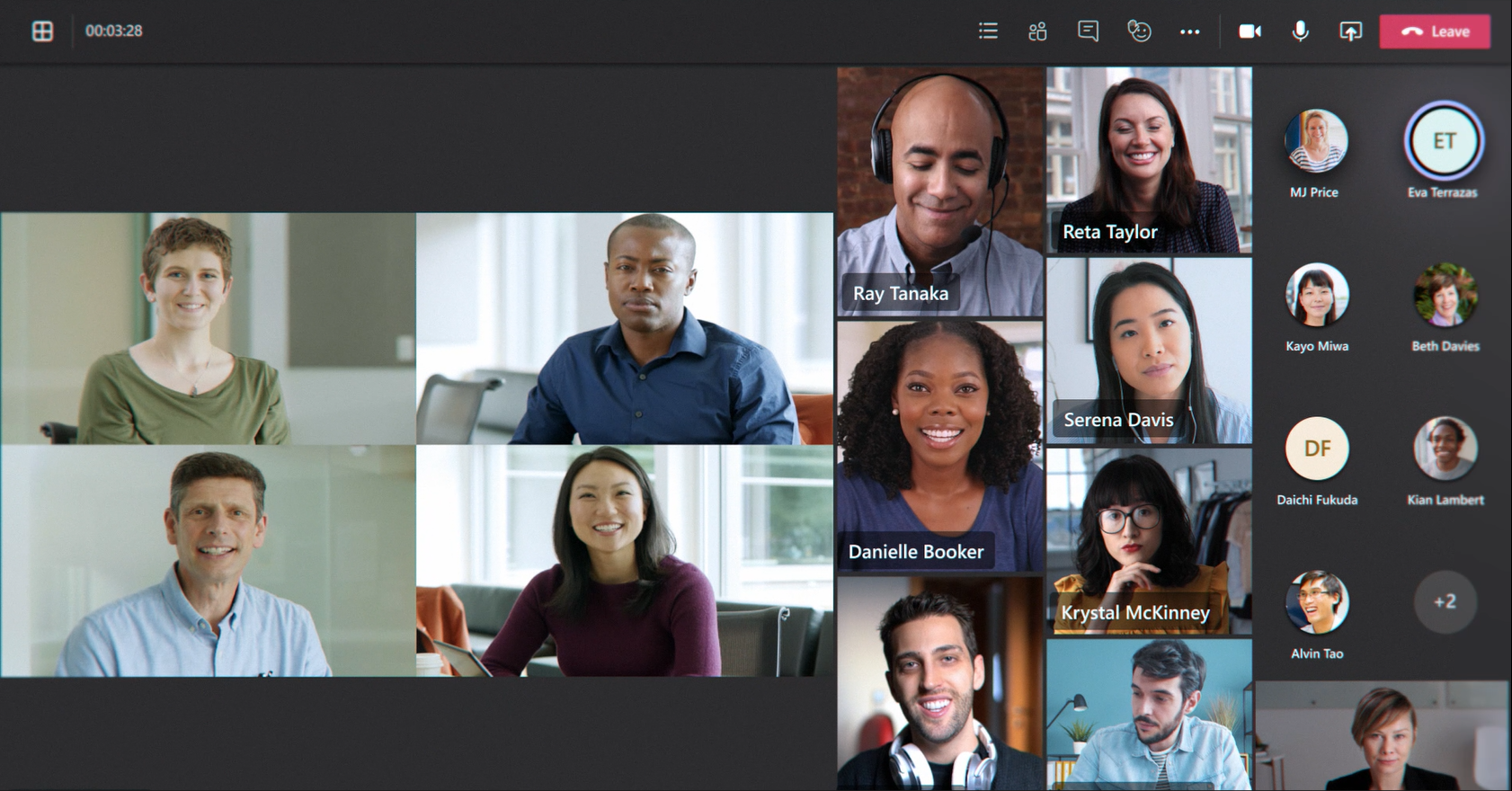The width and height of the screenshot is (1512, 791).
Task: Select Eva Terrazas's ET avatar
Action: [x=1444, y=141]
